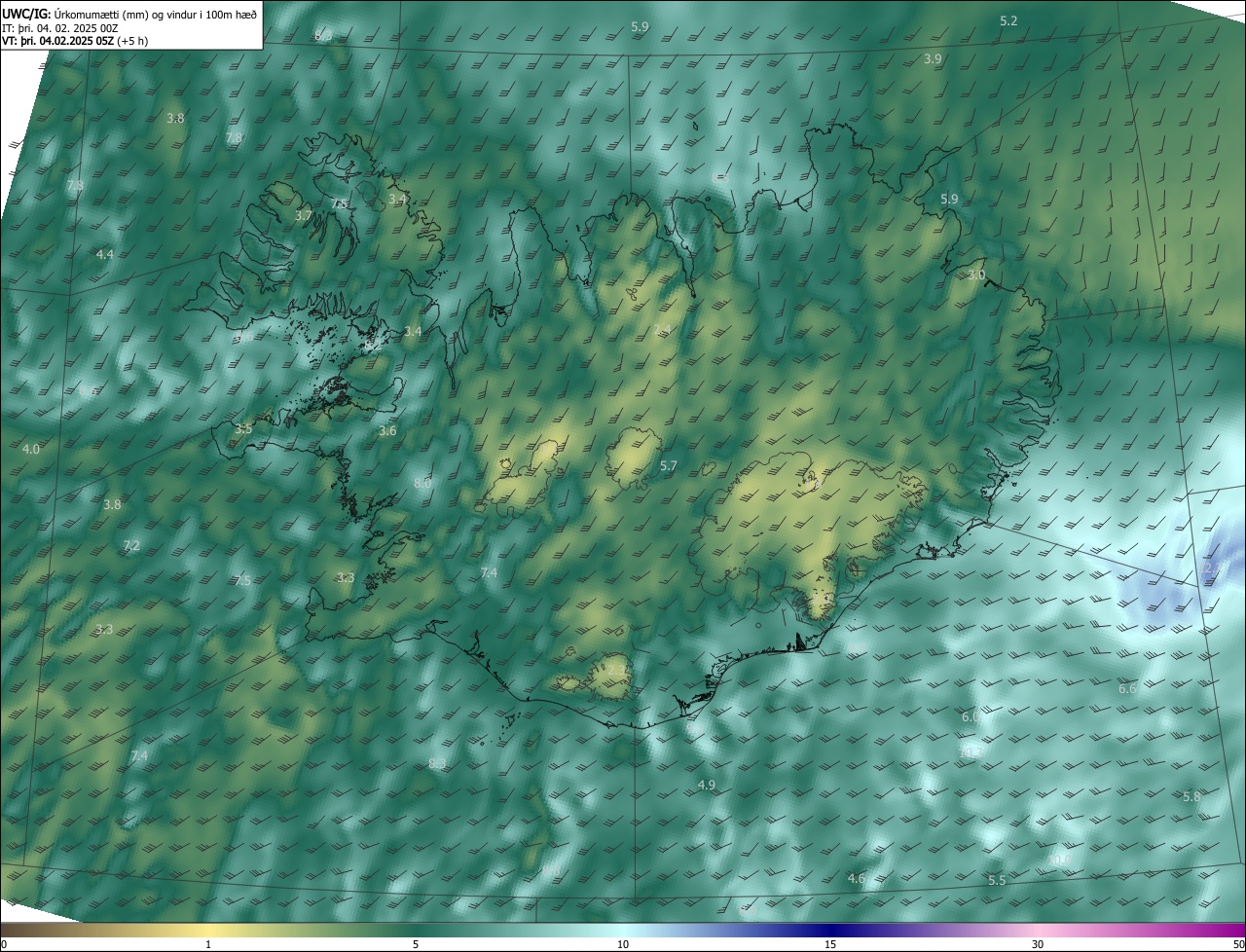Click the 5 tick on the color scale
The height and width of the screenshot is (952, 1246).
[416, 944]
